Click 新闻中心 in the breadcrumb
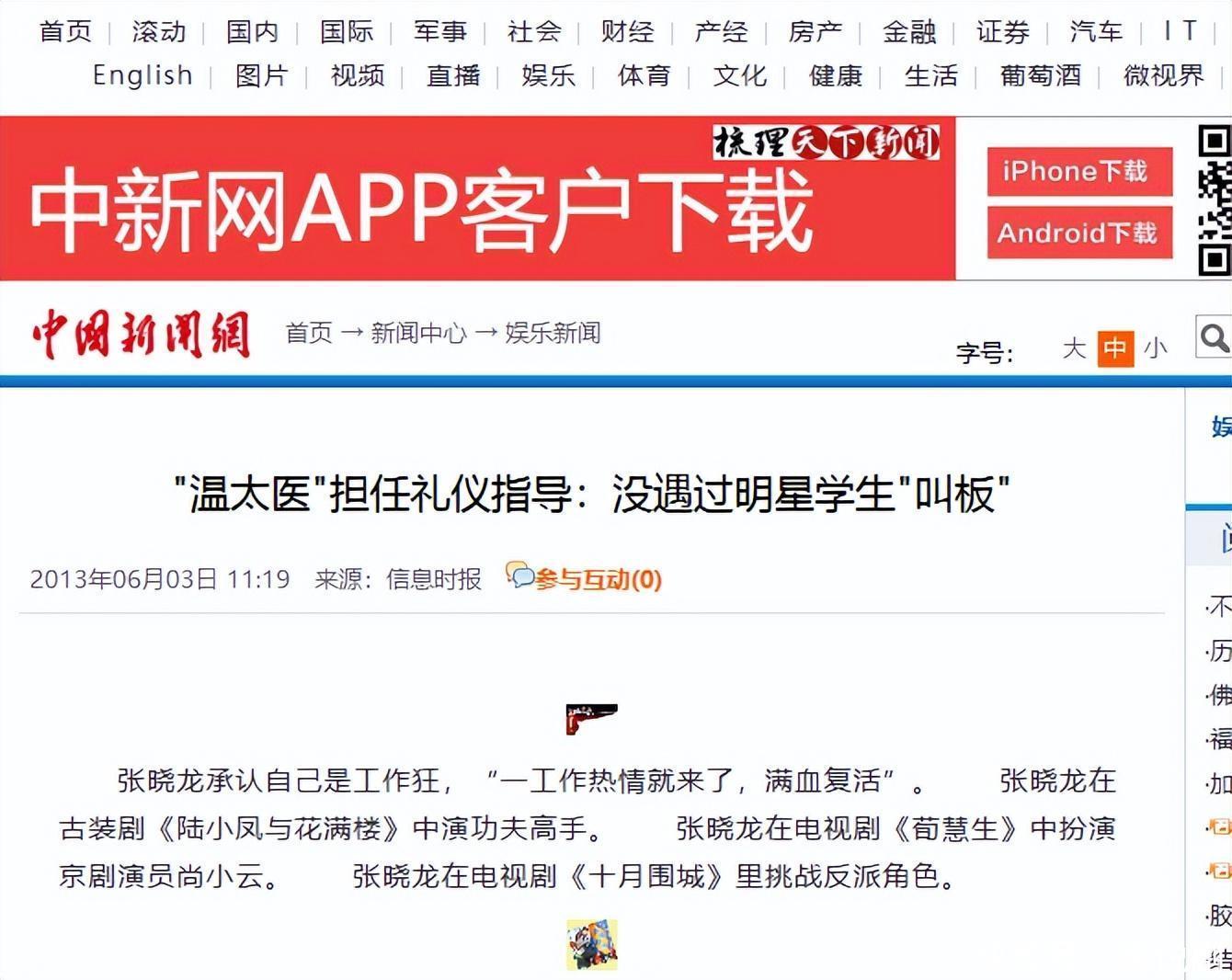The height and width of the screenshot is (980, 1232). pos(418,333)
